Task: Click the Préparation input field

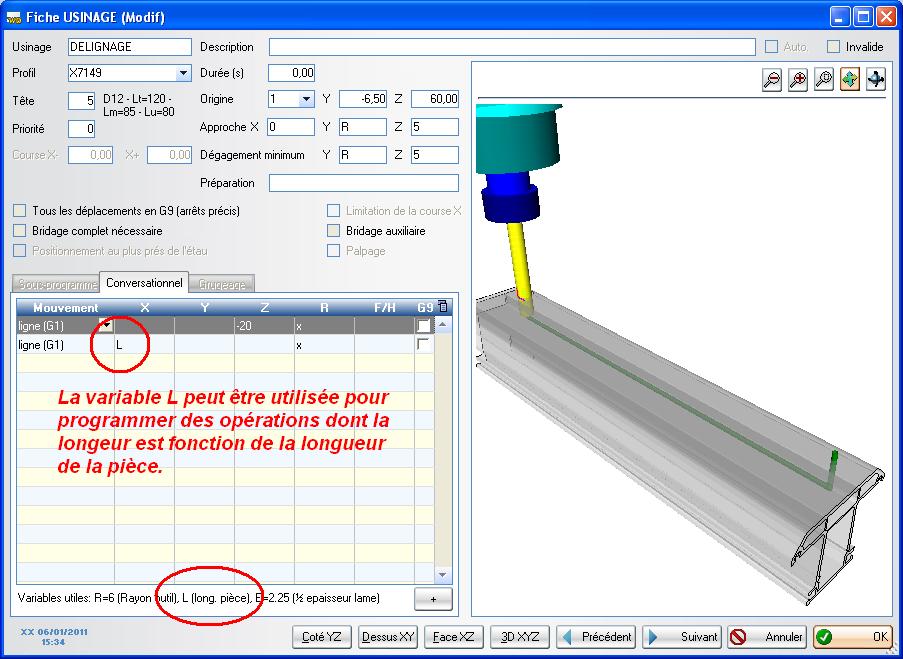Action: tap(364, 183)
